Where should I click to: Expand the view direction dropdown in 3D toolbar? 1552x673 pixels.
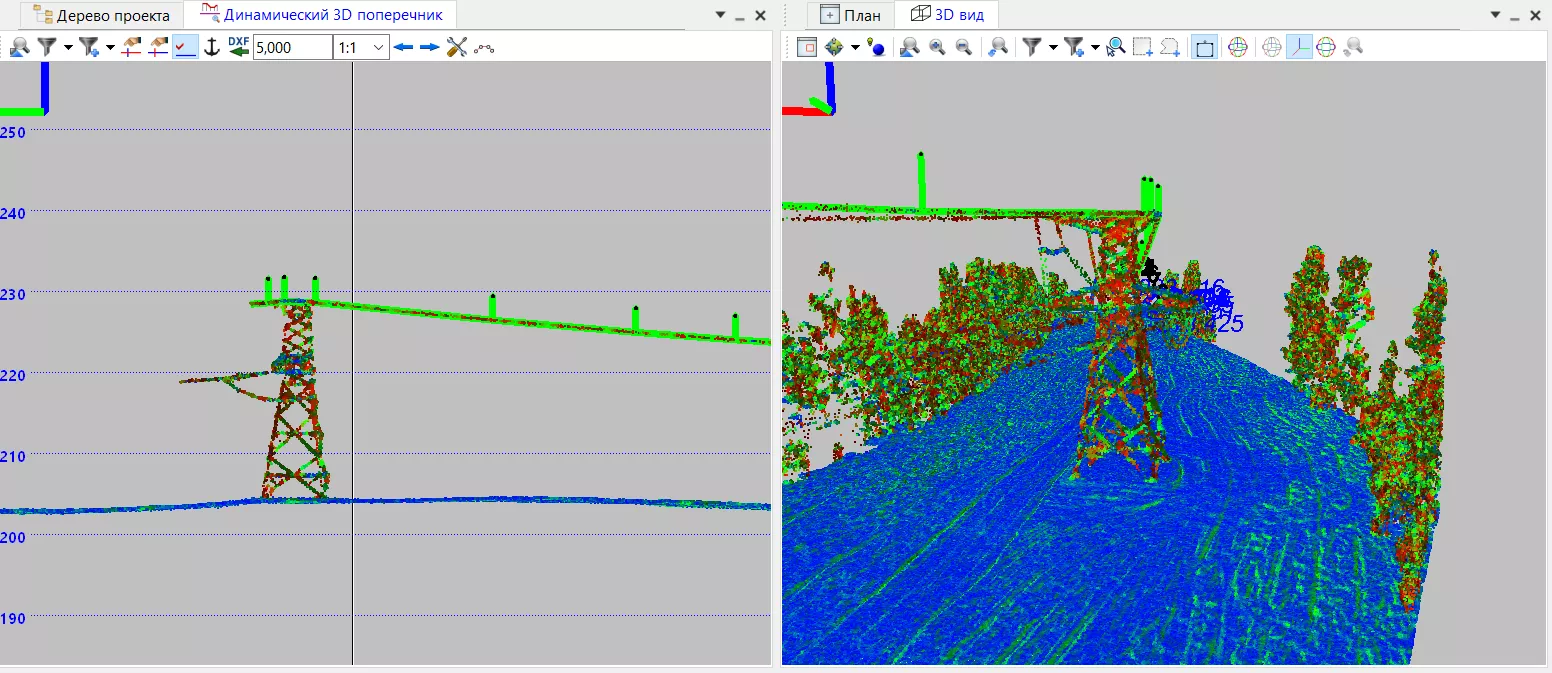tap(855, 47)
